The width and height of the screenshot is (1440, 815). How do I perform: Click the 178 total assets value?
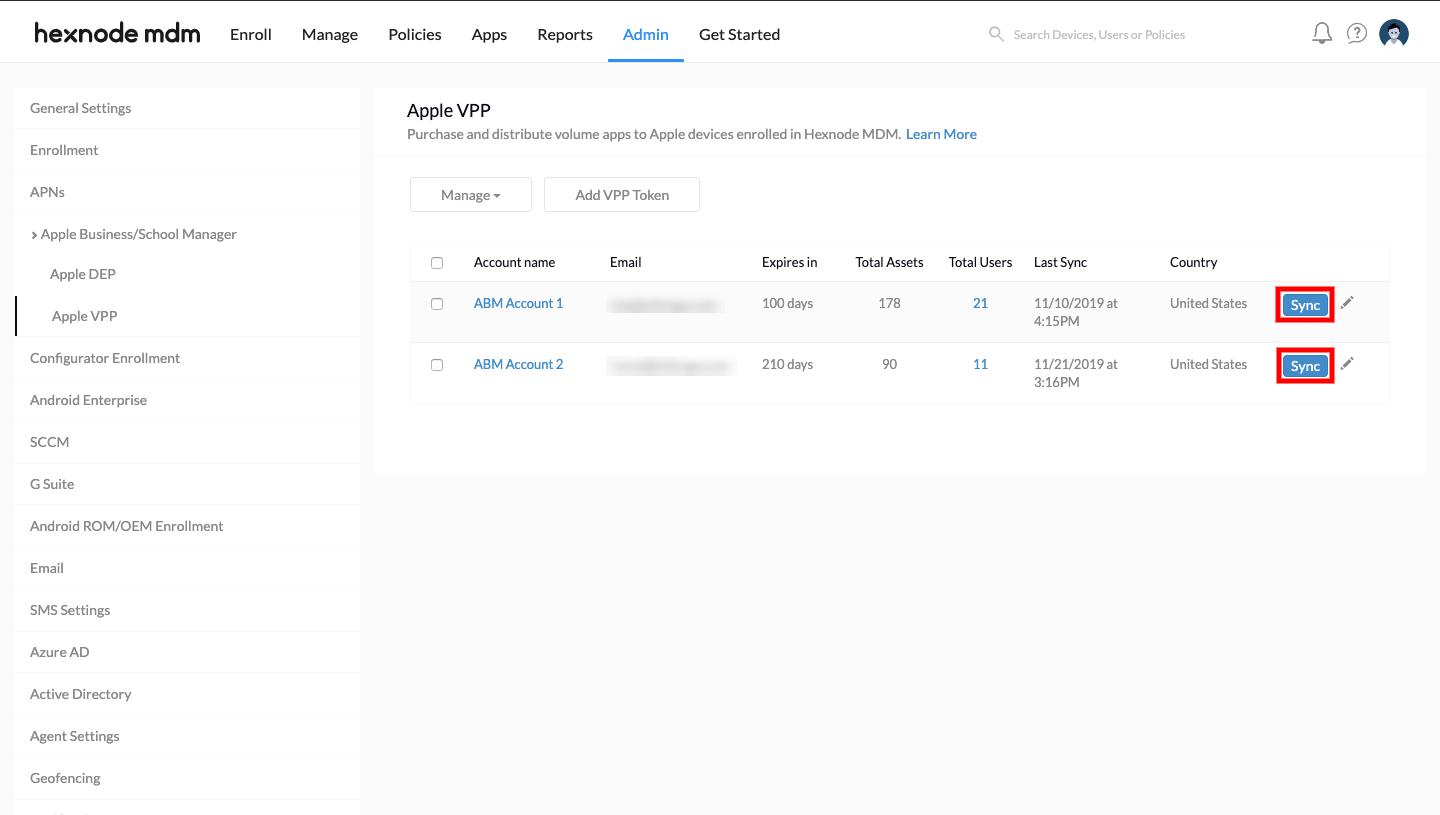pyautogui.click(x=889, y=303)
